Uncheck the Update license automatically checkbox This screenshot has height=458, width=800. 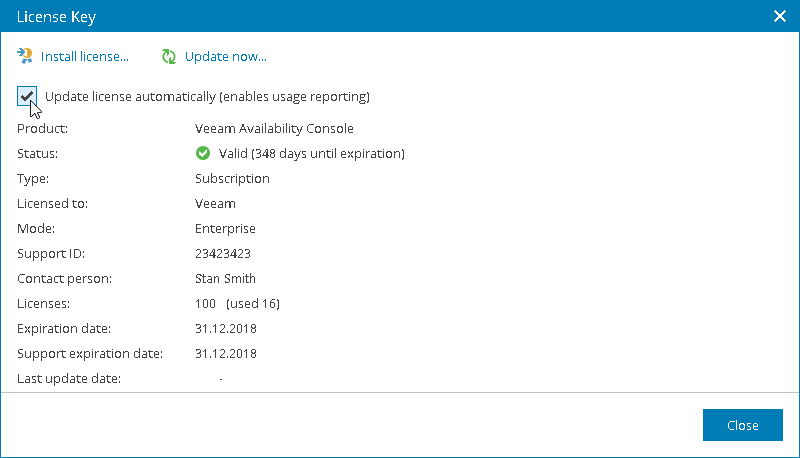click(x=27, y=96)
